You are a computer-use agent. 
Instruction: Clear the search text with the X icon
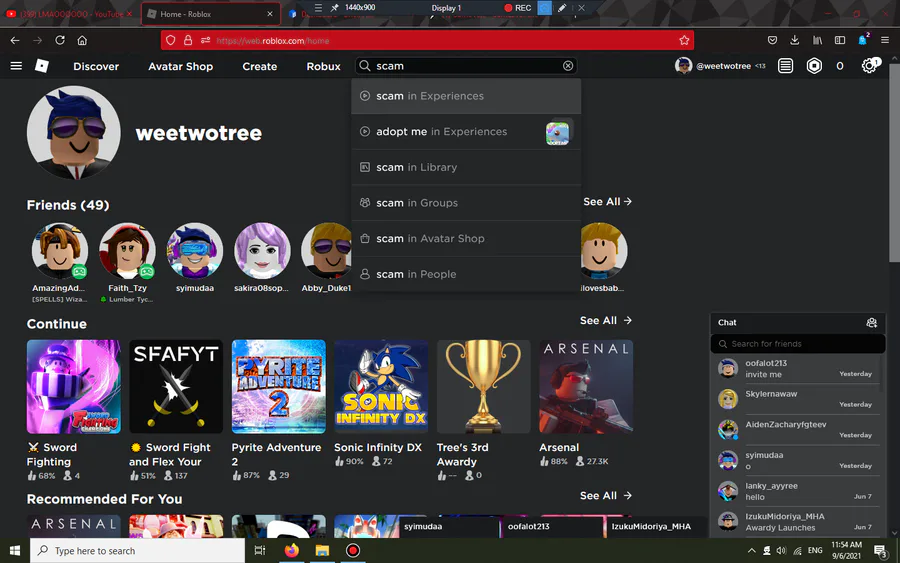point(568,66)
